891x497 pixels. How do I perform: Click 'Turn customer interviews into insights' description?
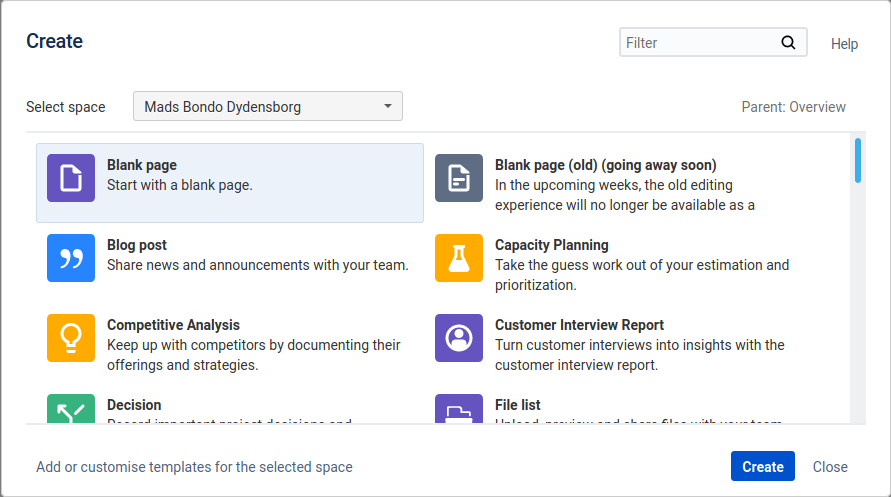639,355
